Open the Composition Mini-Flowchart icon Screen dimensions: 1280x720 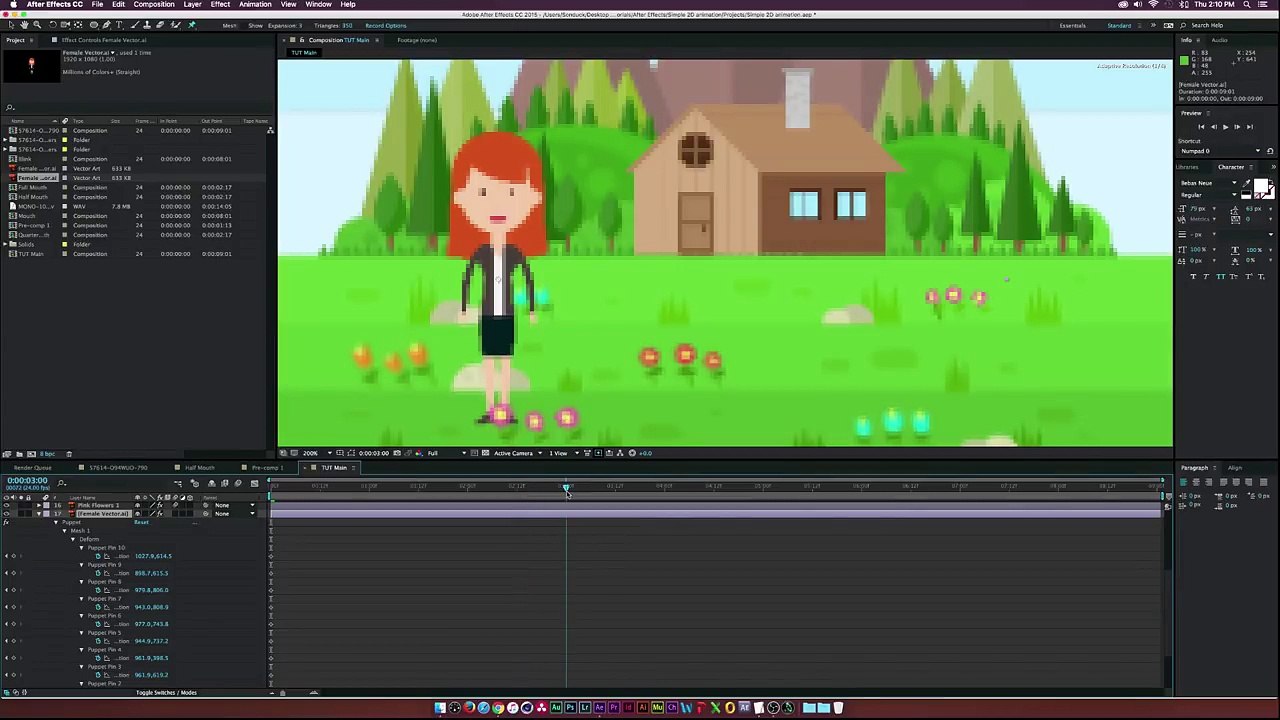(x=178, y=484)
